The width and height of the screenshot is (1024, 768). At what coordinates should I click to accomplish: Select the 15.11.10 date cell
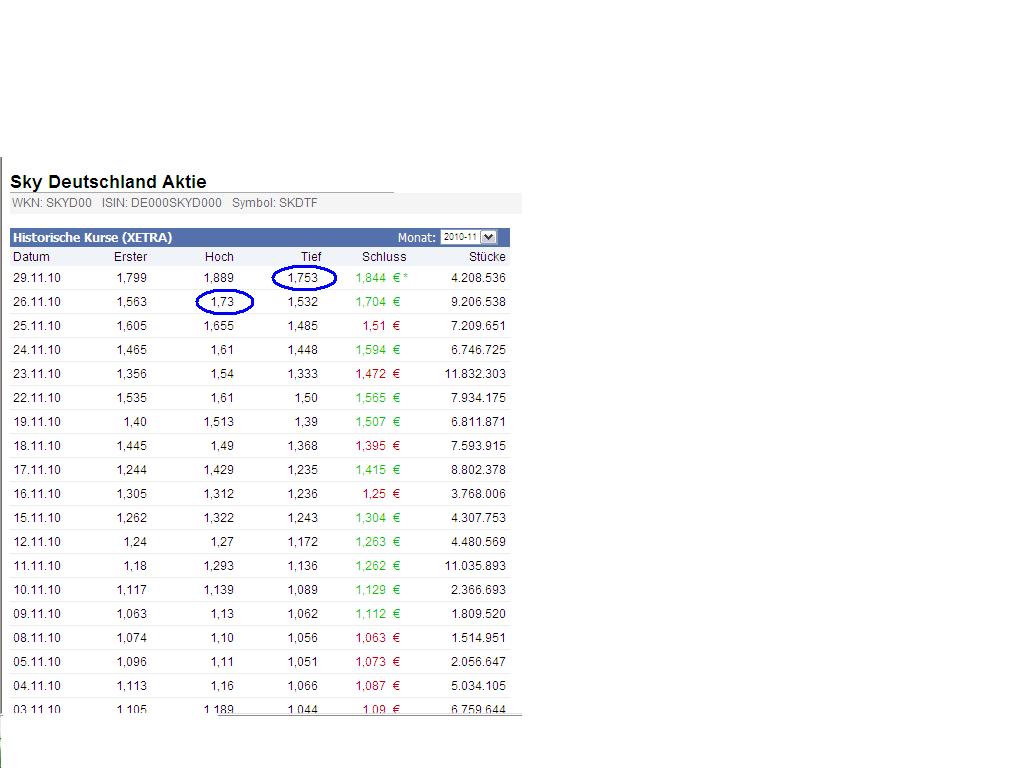point(37,518)
